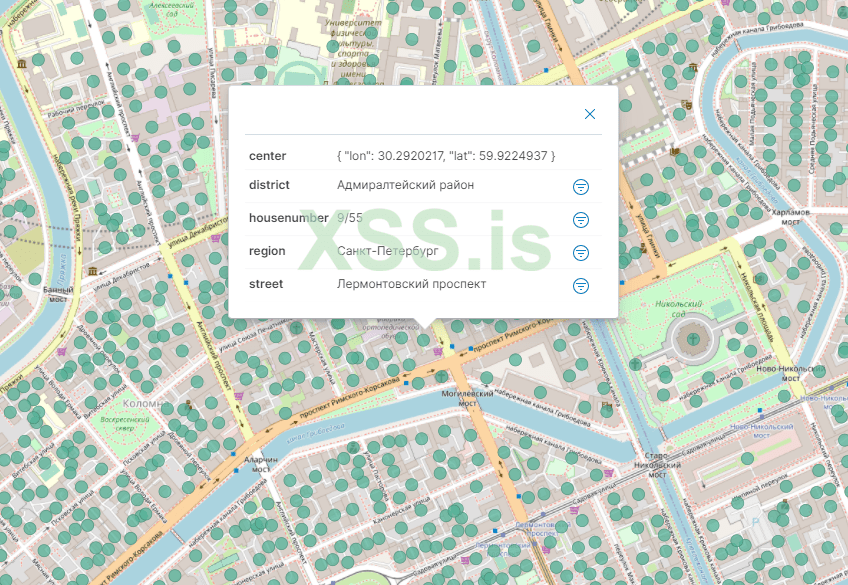Viewport: 848px width, 585px height.
Task: Click the library book icon near the dotted building
Action: point(674,151)
